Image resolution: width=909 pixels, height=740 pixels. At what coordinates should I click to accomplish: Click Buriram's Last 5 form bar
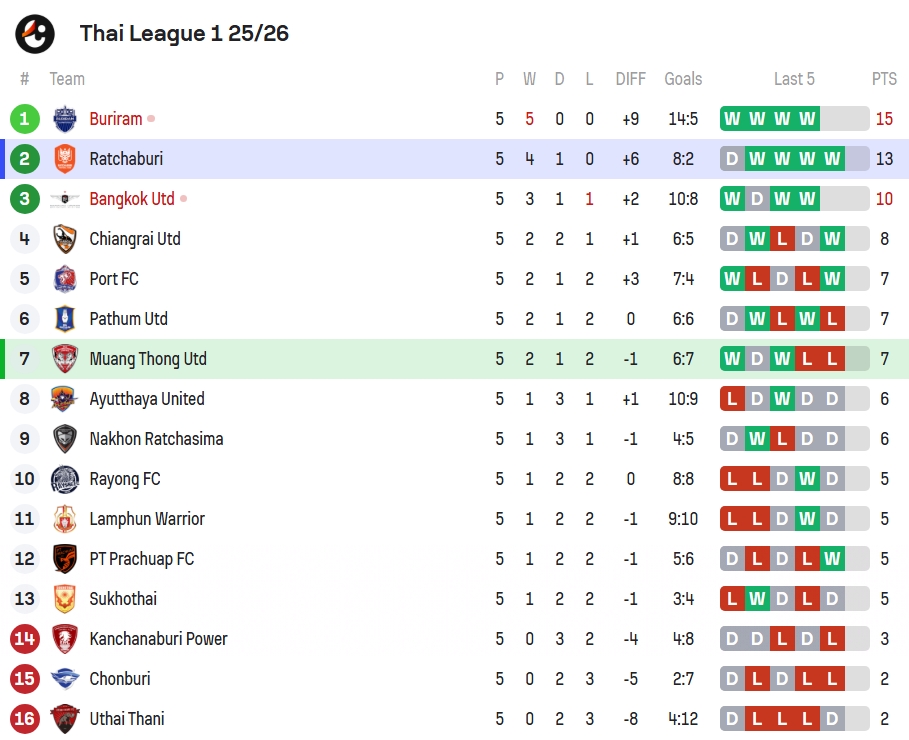coord(794,119)
